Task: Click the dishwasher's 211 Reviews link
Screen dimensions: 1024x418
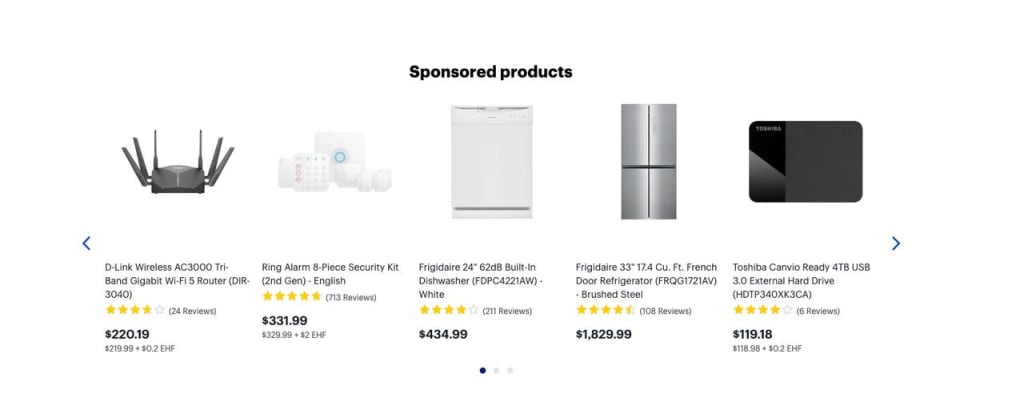Action: pyautogui.click(x=507, y=311)
